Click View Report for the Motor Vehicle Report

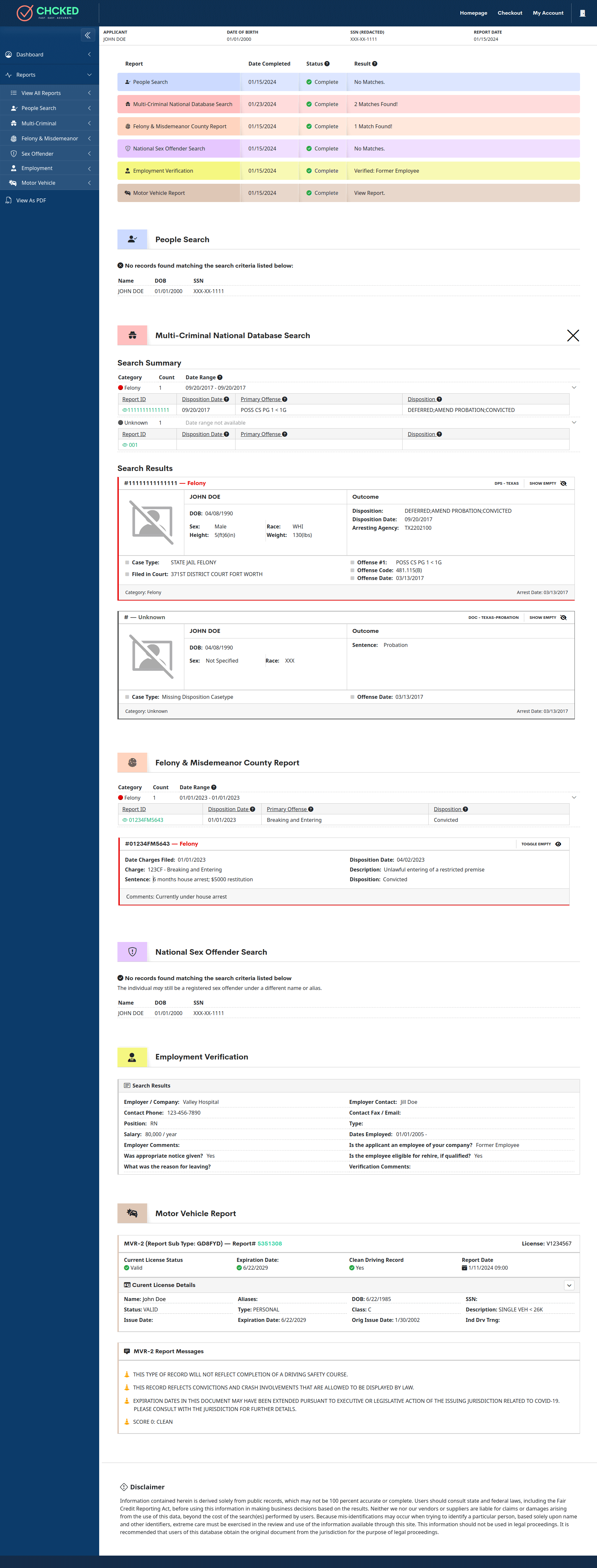pos(369,193)
